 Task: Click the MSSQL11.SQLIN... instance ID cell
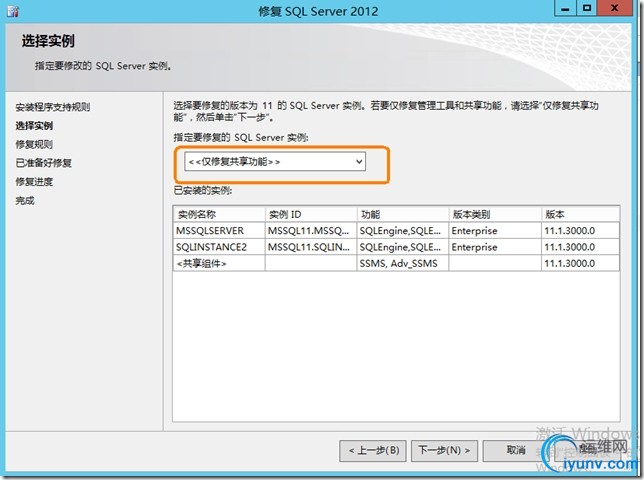[311, 247]
